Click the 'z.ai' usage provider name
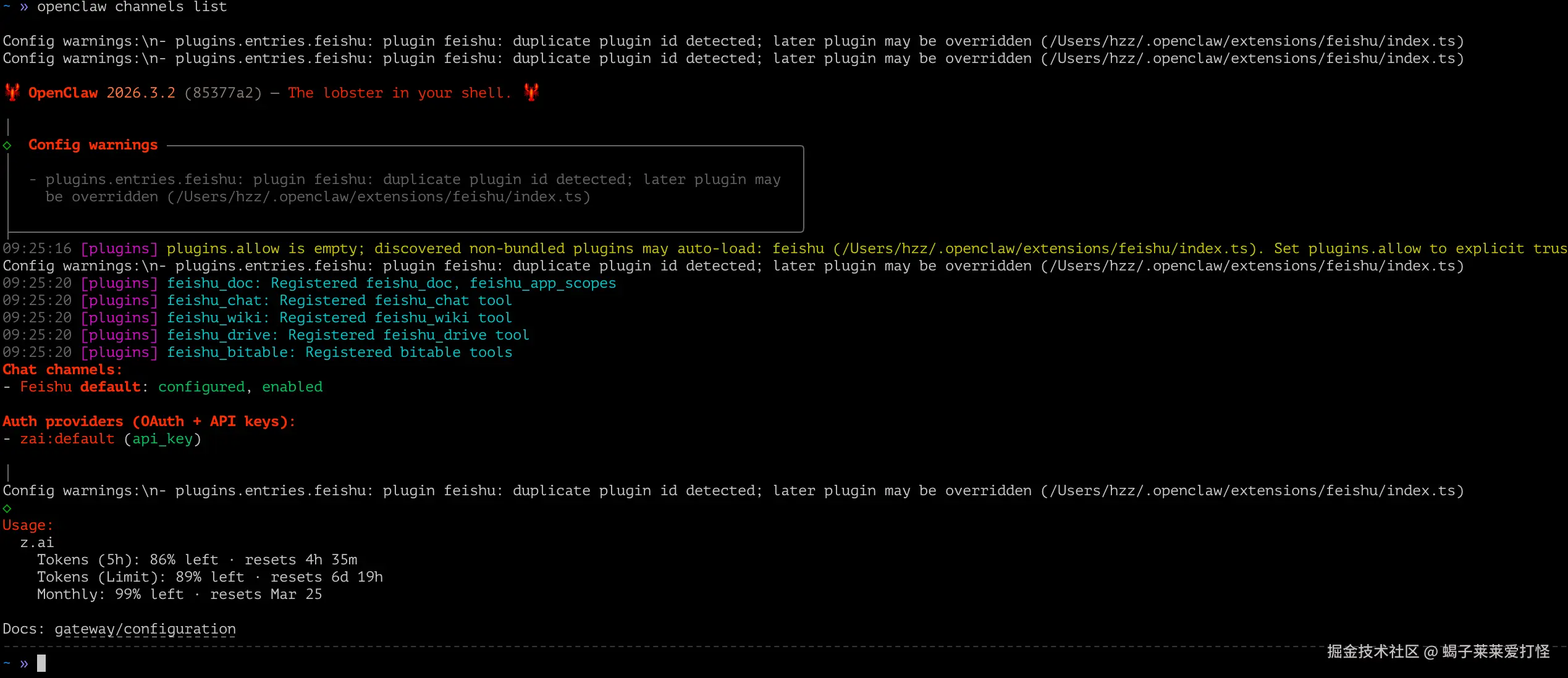The width and height of the screenshot is (1568, 678). coord(37,543)
